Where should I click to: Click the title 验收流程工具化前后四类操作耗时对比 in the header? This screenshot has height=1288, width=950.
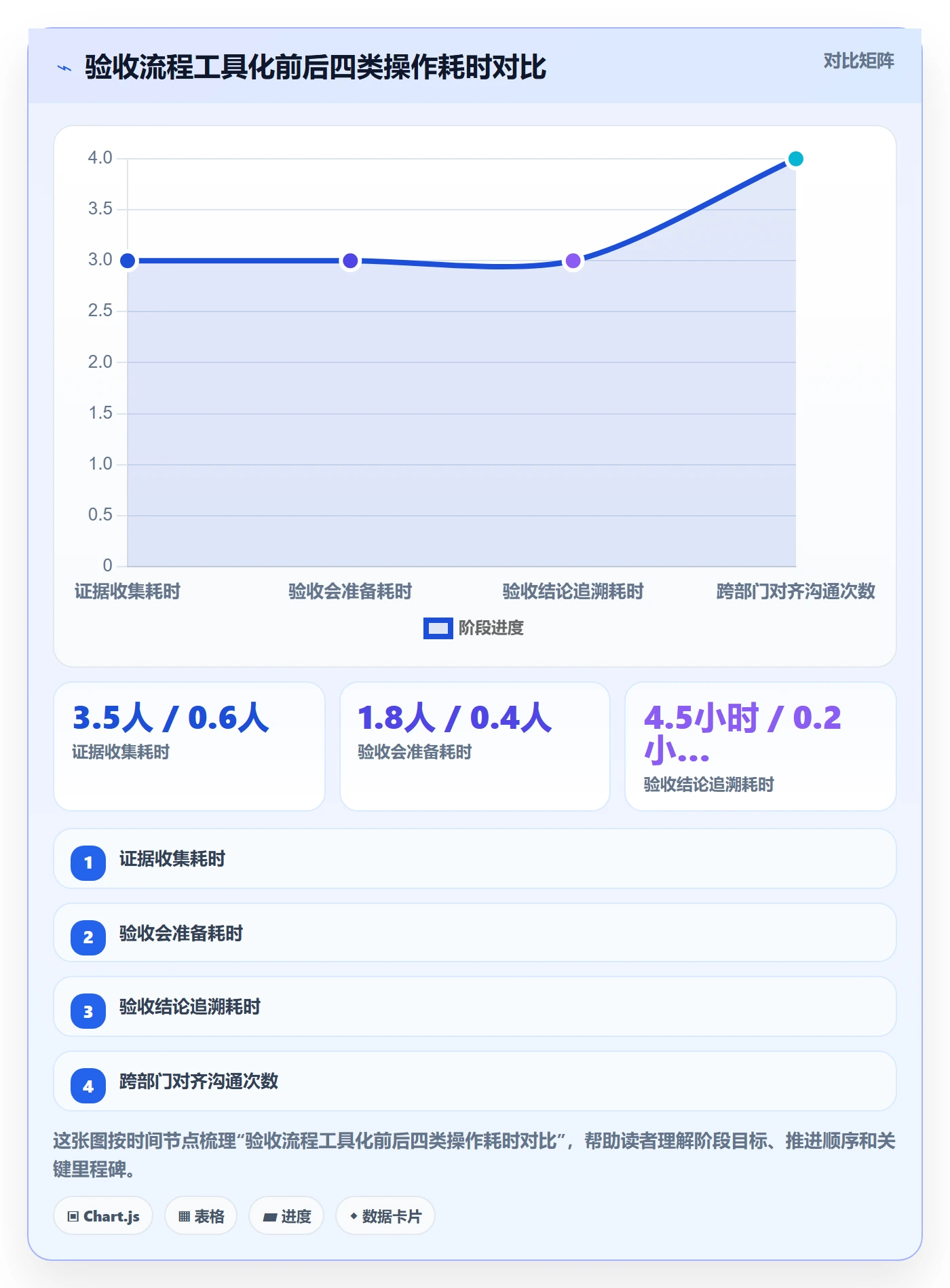click(316, 68)
